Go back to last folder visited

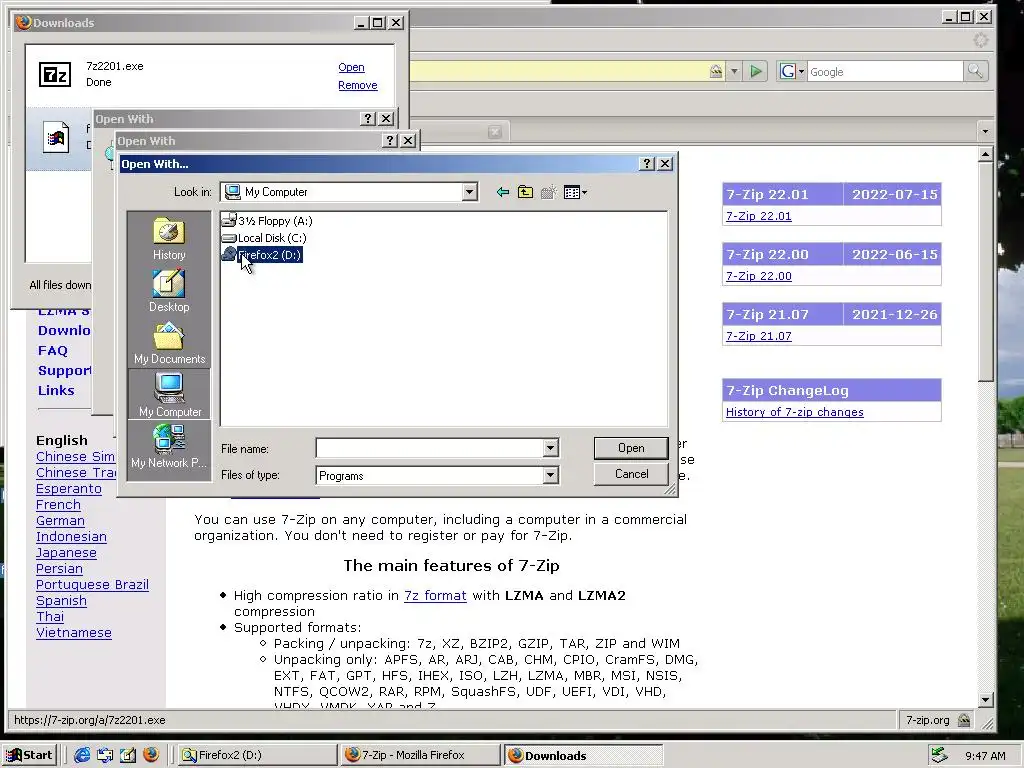pyautogui.click(x=502, y=192)
